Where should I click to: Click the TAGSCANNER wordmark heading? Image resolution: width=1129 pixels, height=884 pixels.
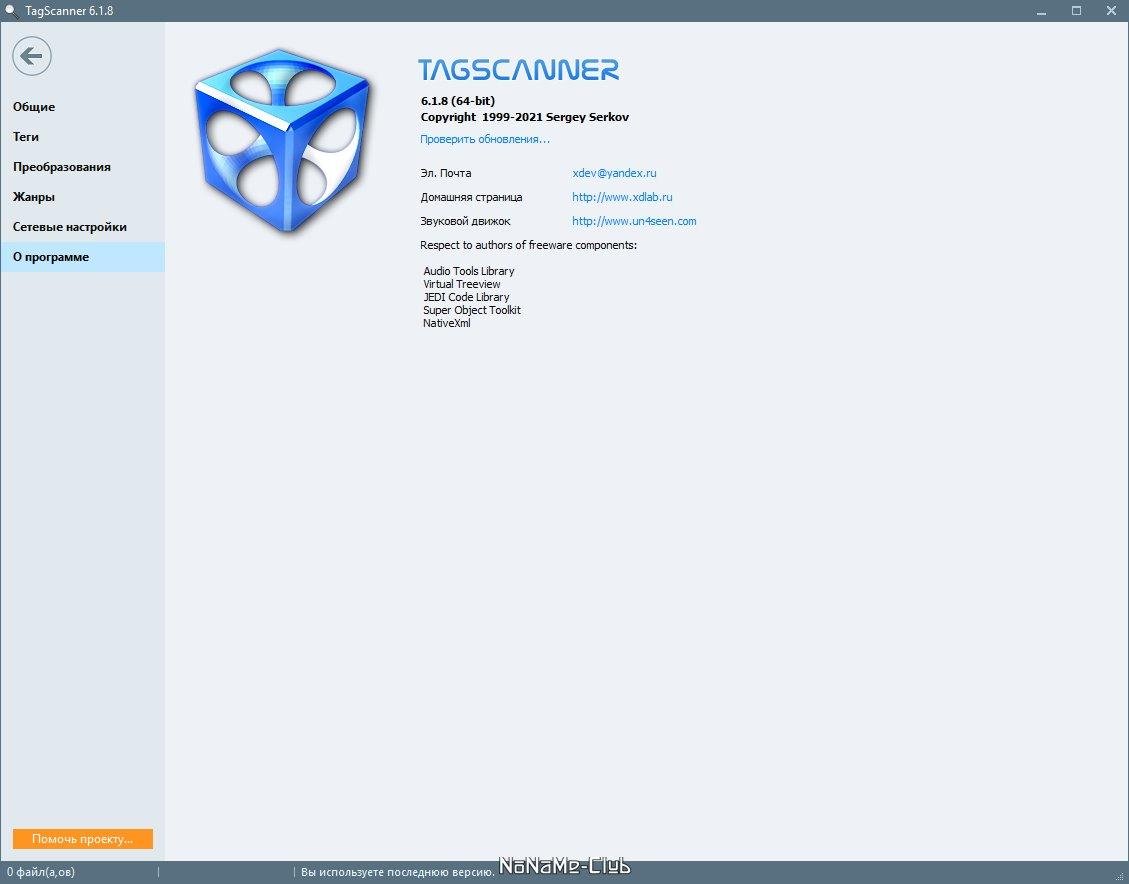pyautogui.click(x=518, y=70)
